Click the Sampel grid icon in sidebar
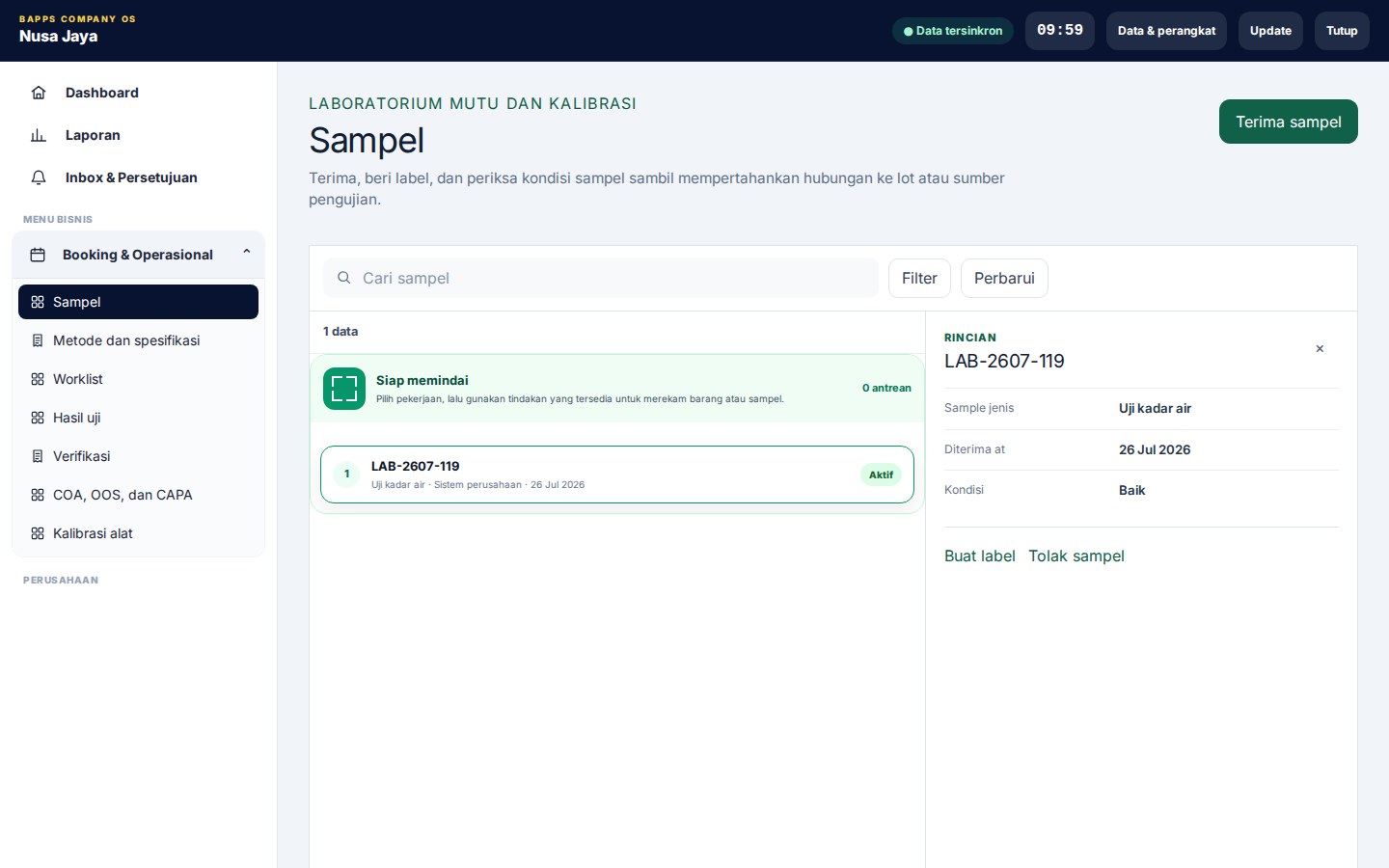Image resolution: width=1389 pixels, height=868 pixels. pyautogui.click(x=38, y=302)
